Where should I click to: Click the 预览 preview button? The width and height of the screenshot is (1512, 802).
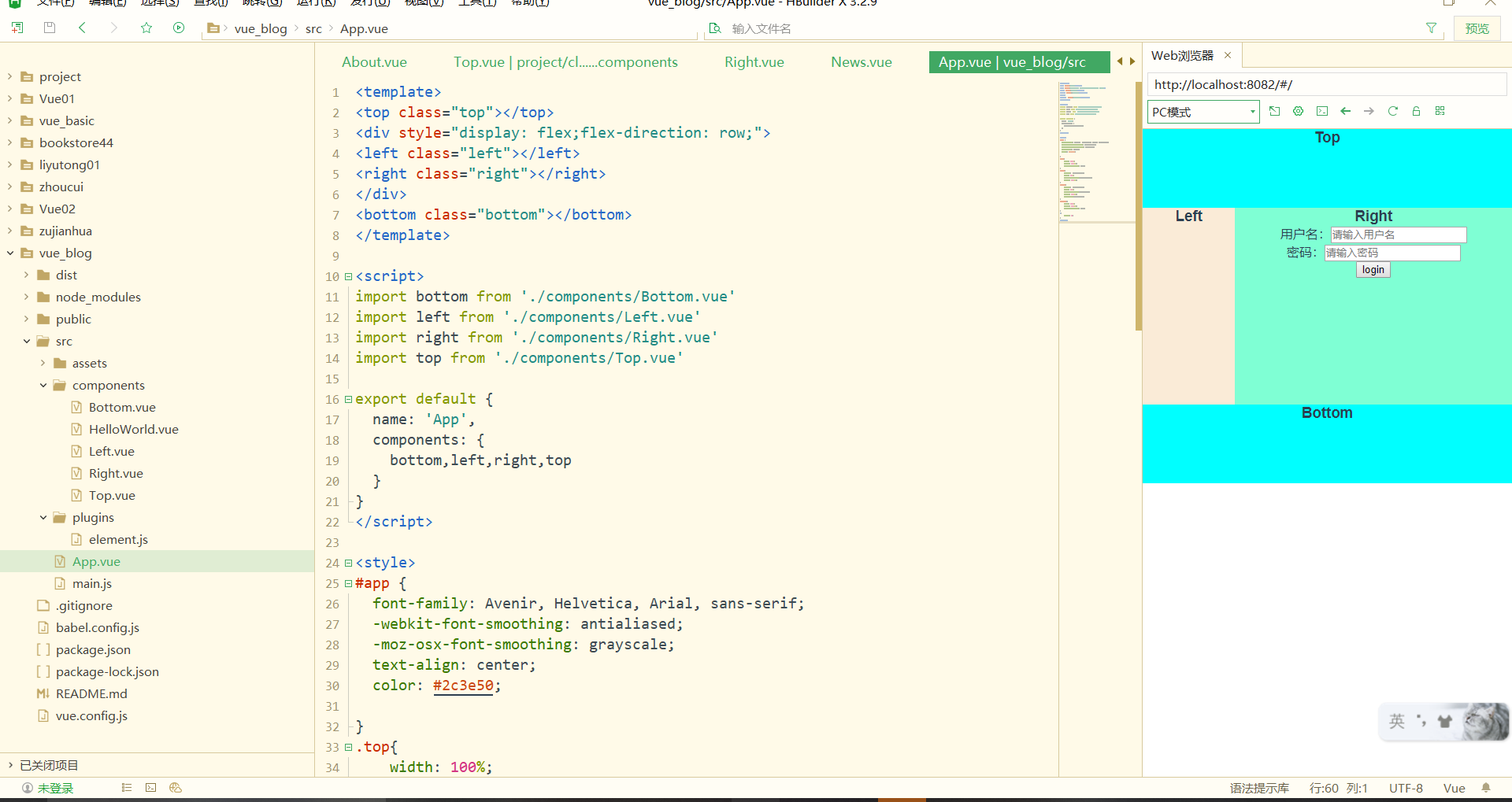pyautogui.click(x=1477, y=28)
